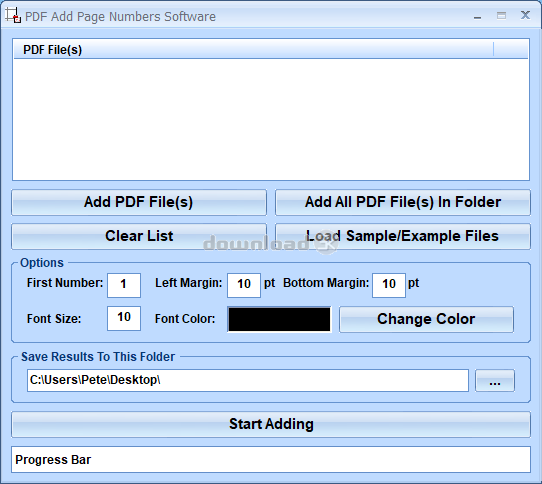
Task: Select the Left Margin input box
Action: (x=244, y=285)
